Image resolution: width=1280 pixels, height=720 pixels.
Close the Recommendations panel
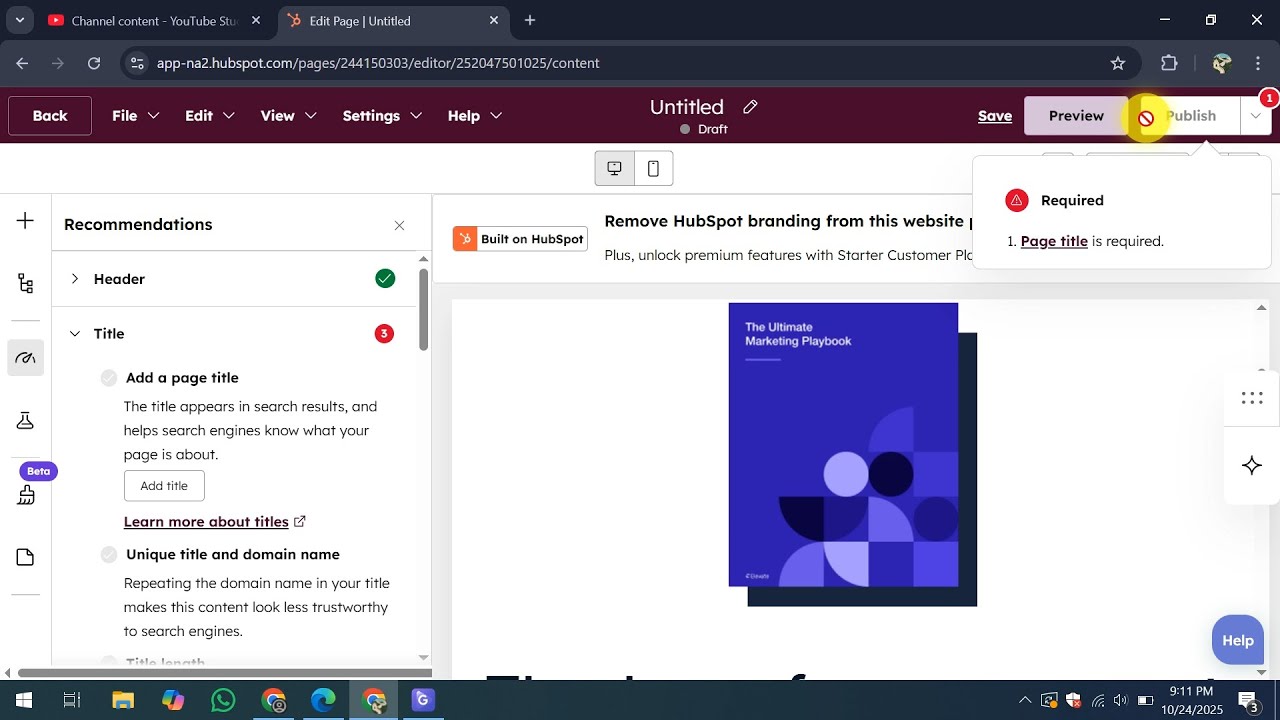point(399,225)
